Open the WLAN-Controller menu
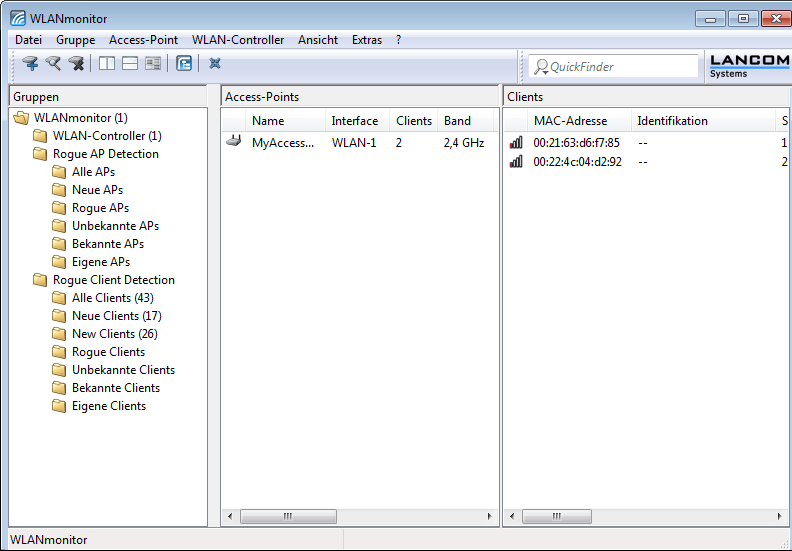 238,40
